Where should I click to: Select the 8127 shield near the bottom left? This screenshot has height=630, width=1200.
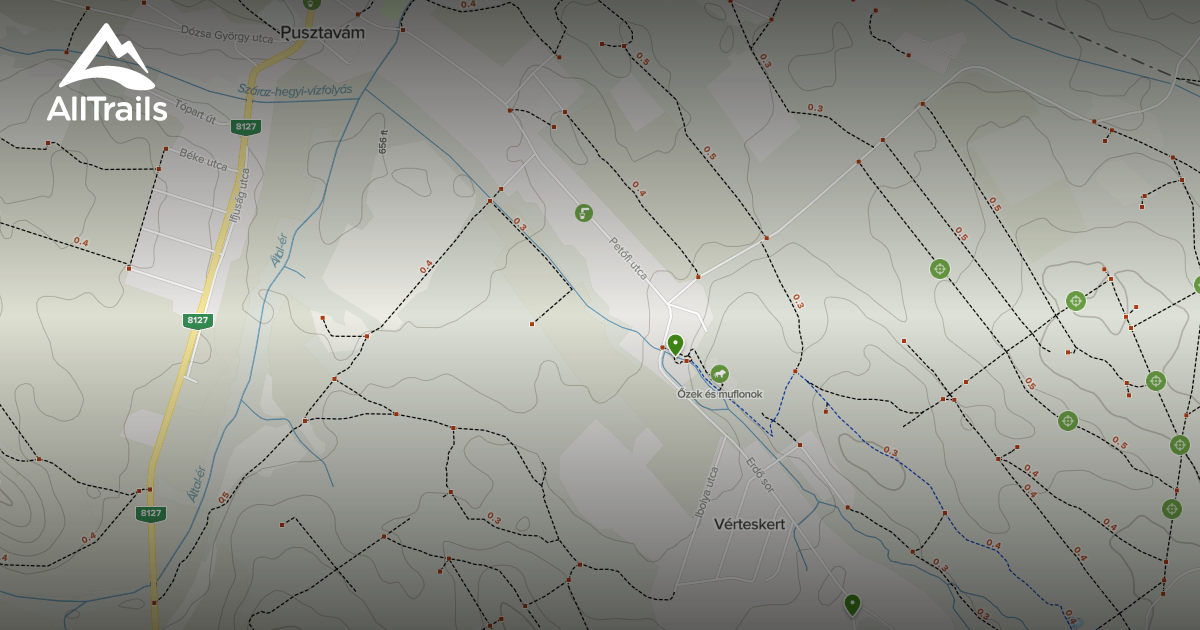tap(150, 514)
